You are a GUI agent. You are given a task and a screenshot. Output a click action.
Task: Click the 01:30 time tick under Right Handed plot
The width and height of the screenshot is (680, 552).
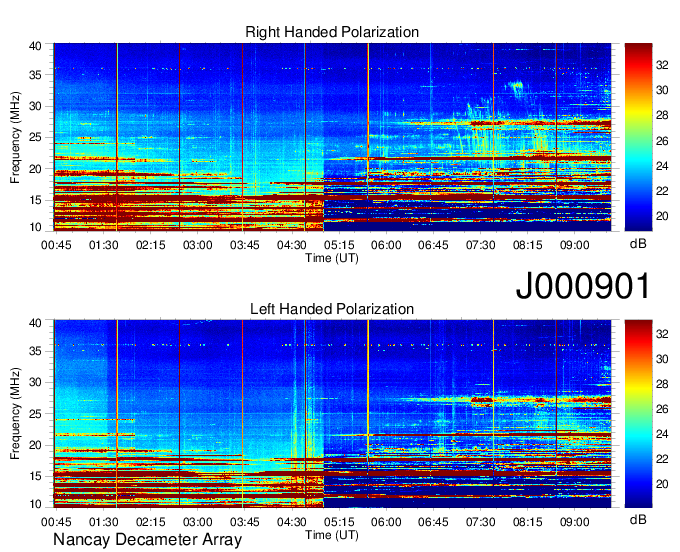[103, 245]
